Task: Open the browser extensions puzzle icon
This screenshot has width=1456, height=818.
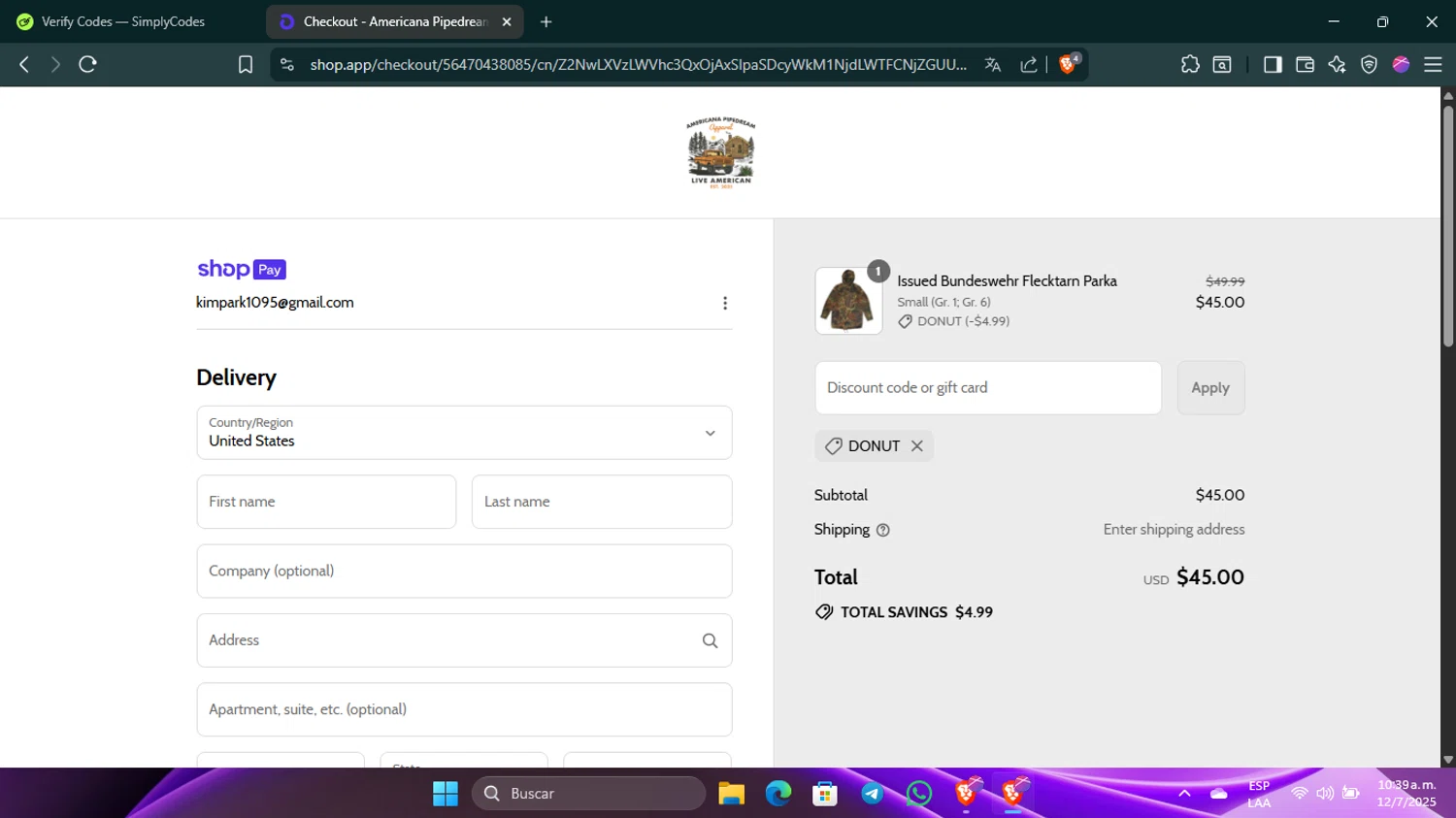Action: (x=1190, y=64)
